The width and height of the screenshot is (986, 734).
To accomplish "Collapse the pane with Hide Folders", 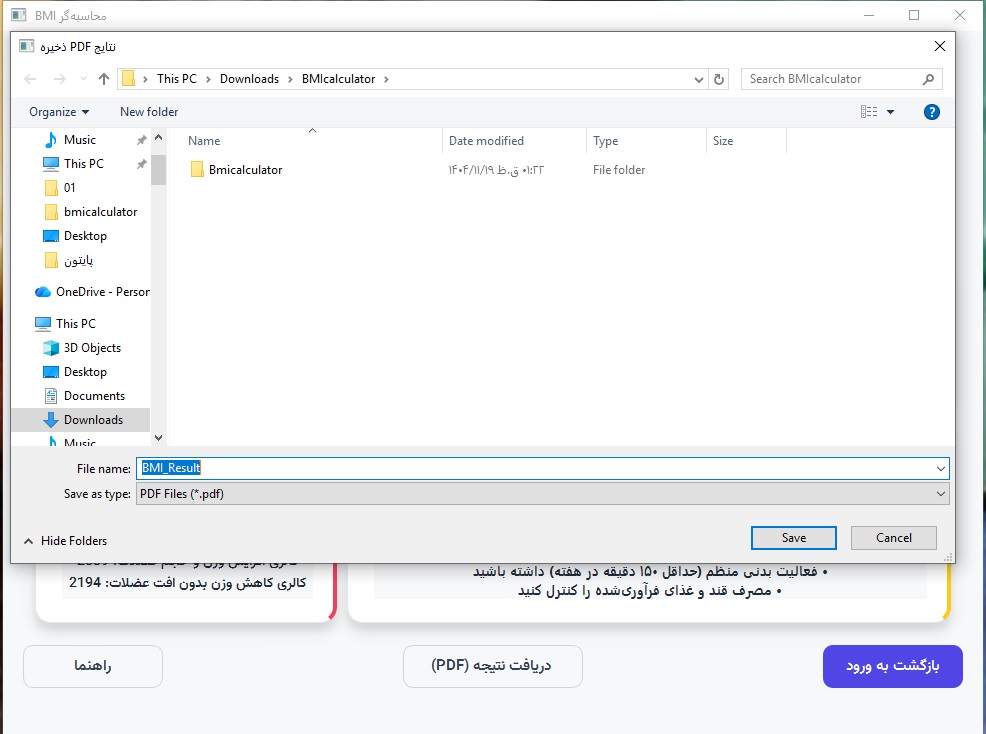I will (x=66, y=541).
